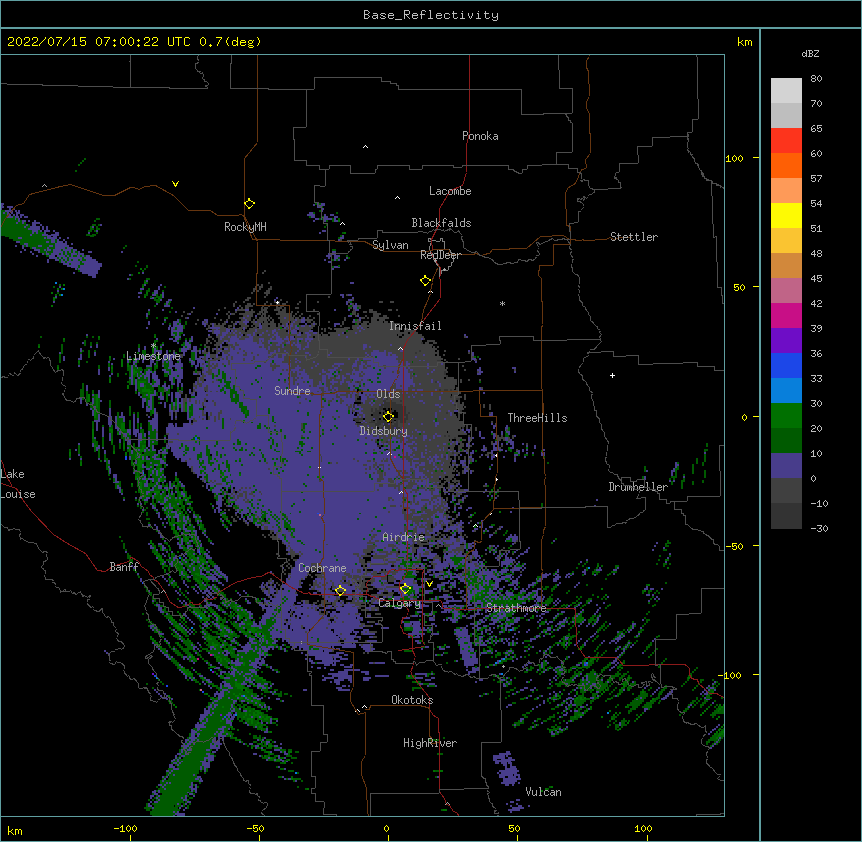The image size is (862, 842).
Task: Select the Olds label
Action: click(x=388, y=394)
